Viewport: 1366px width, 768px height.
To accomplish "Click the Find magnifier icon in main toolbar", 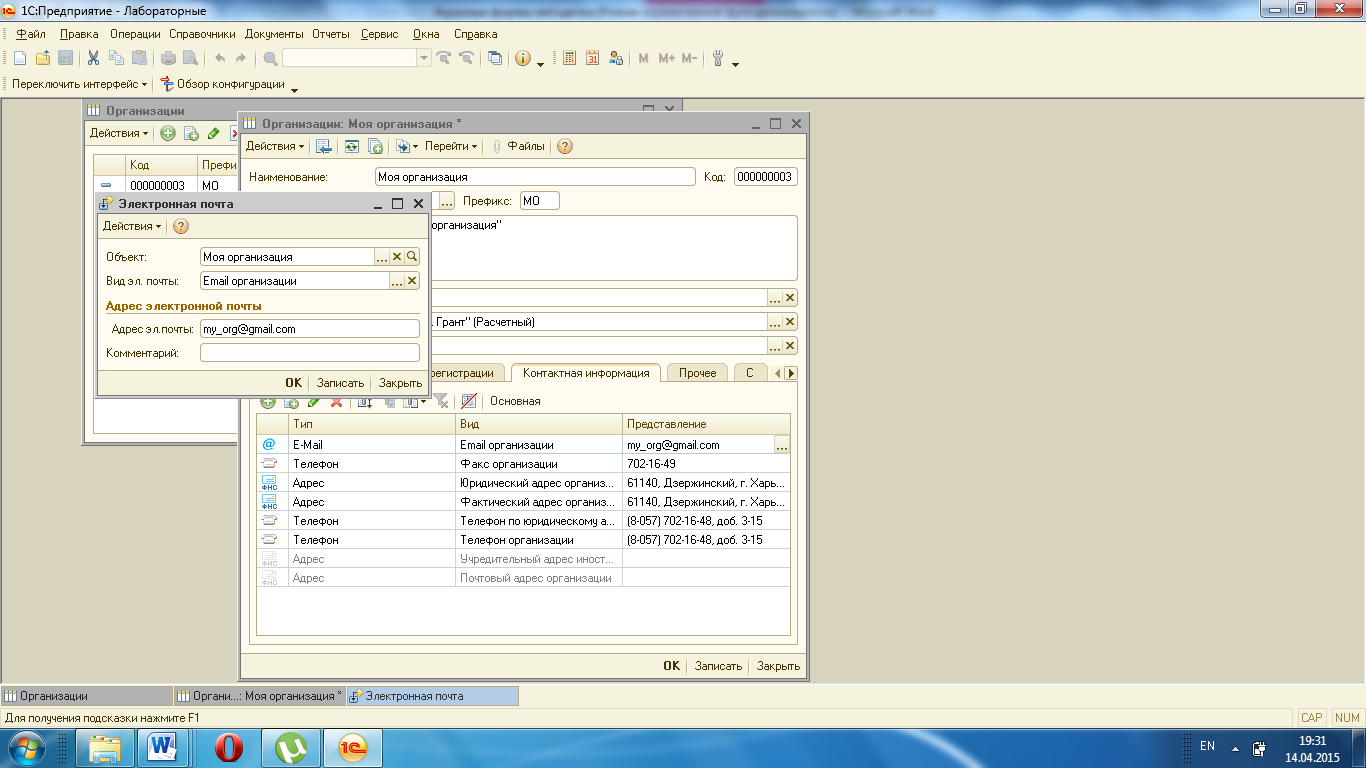I will [x=270, y=58].
